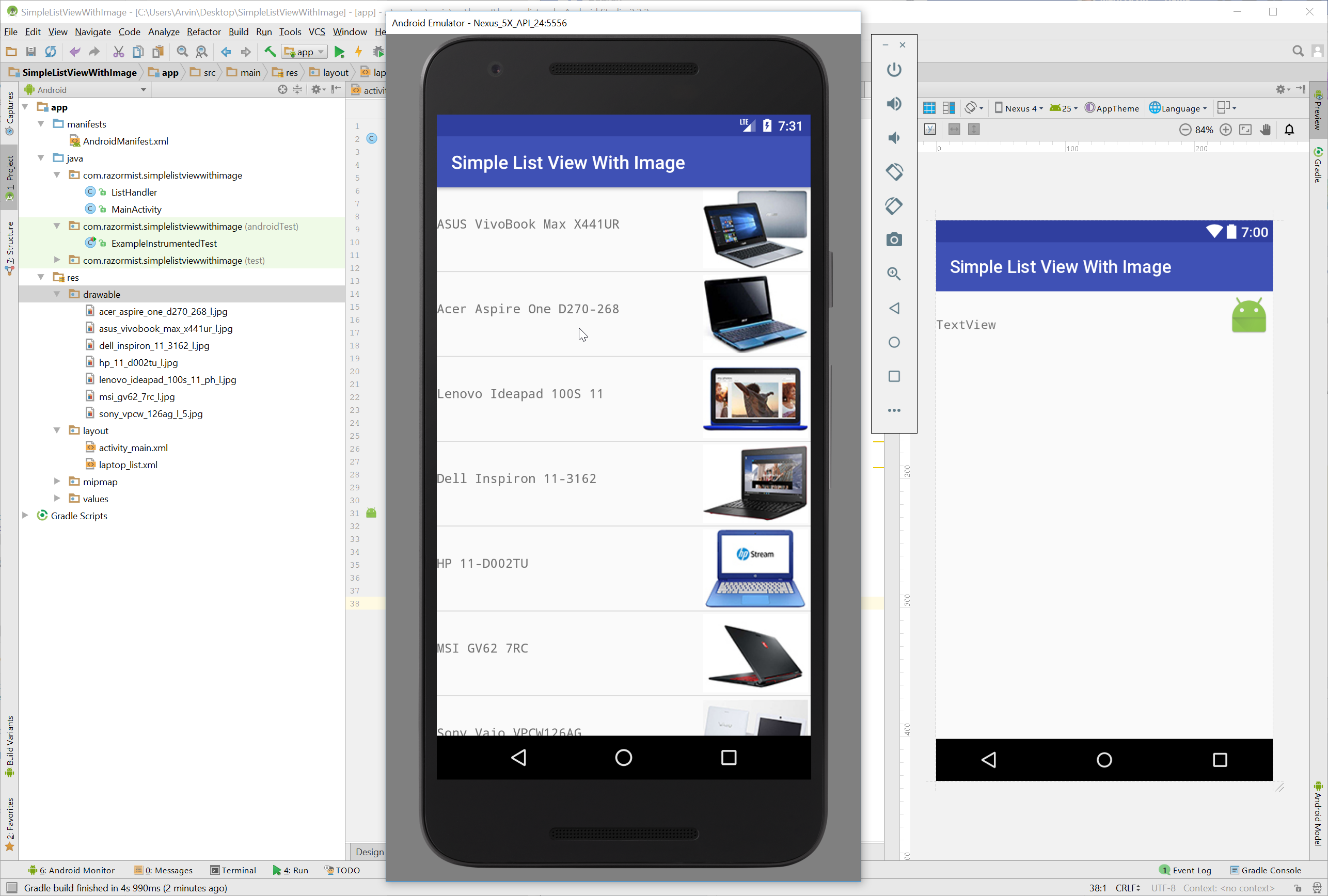Toggle the Structure side panel

click(9, 248)
